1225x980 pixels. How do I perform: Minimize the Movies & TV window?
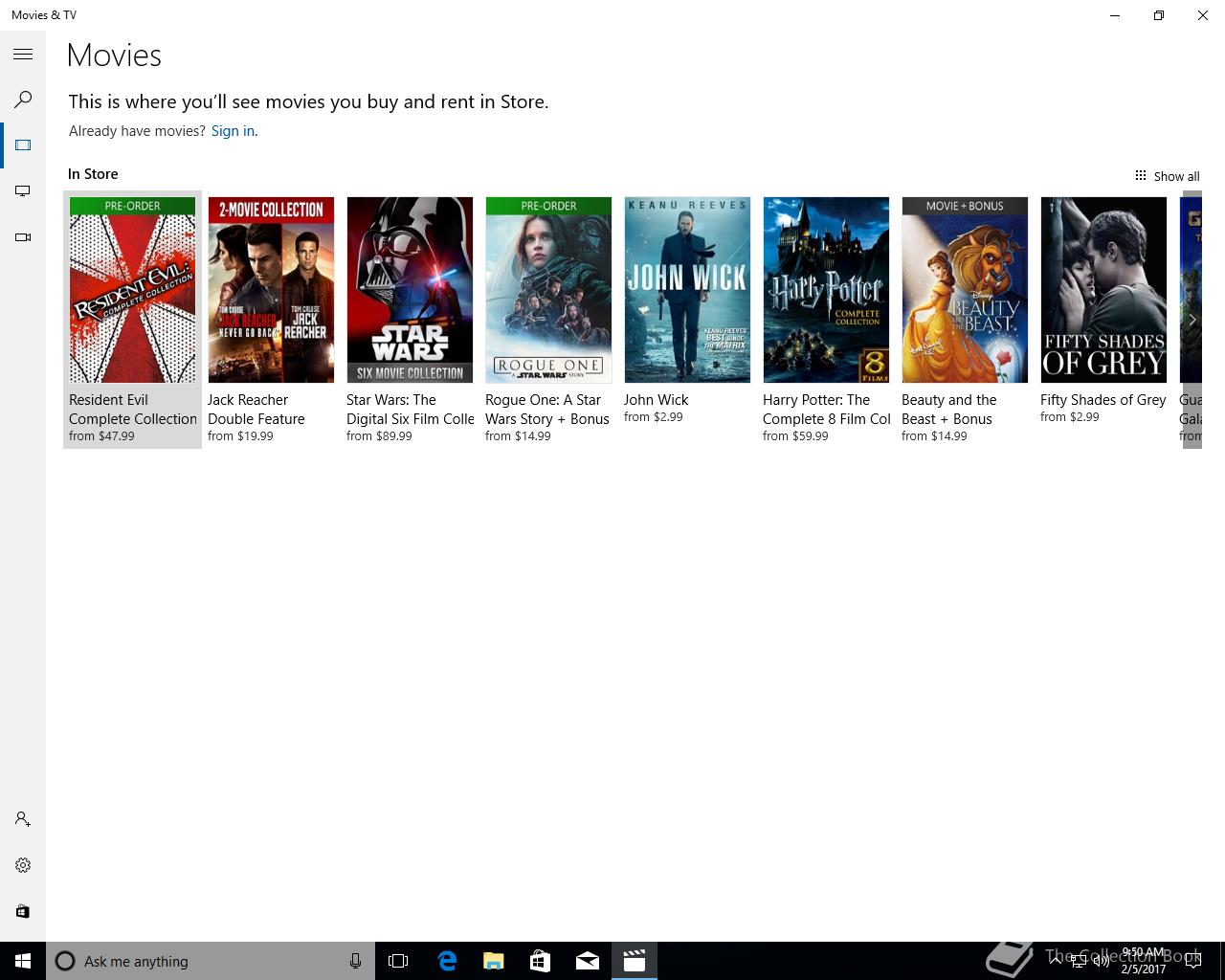(x=1115, y=15)
